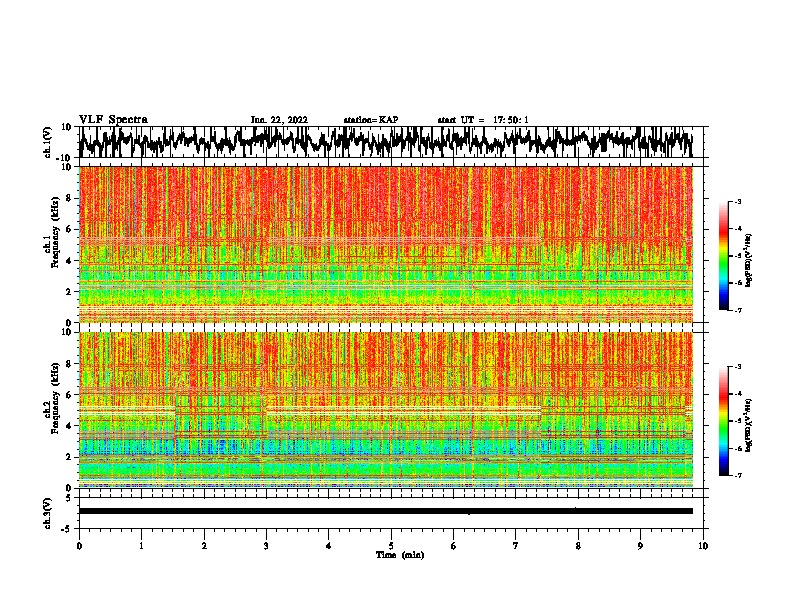Screen dimensions: 792x612
Task: Click the 4 kHz tick on ch.1 spectrogram
Action: tap(69, 261)
